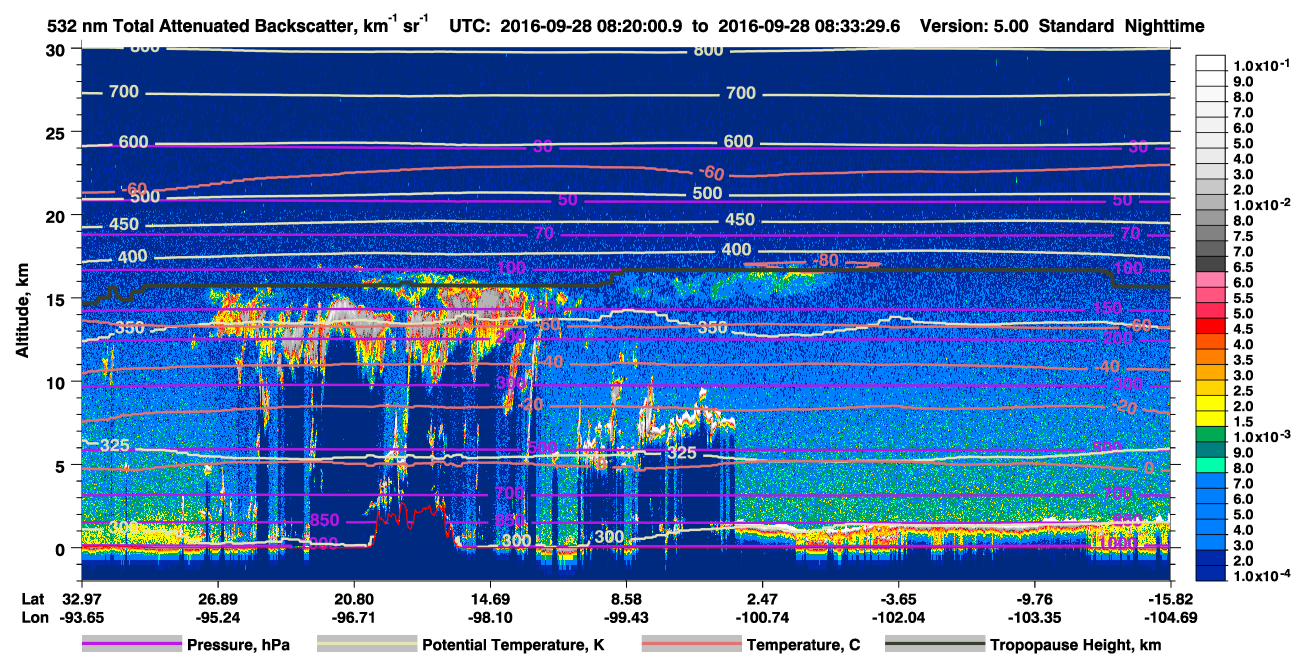Click the colorbar label 7.5

1245,237
